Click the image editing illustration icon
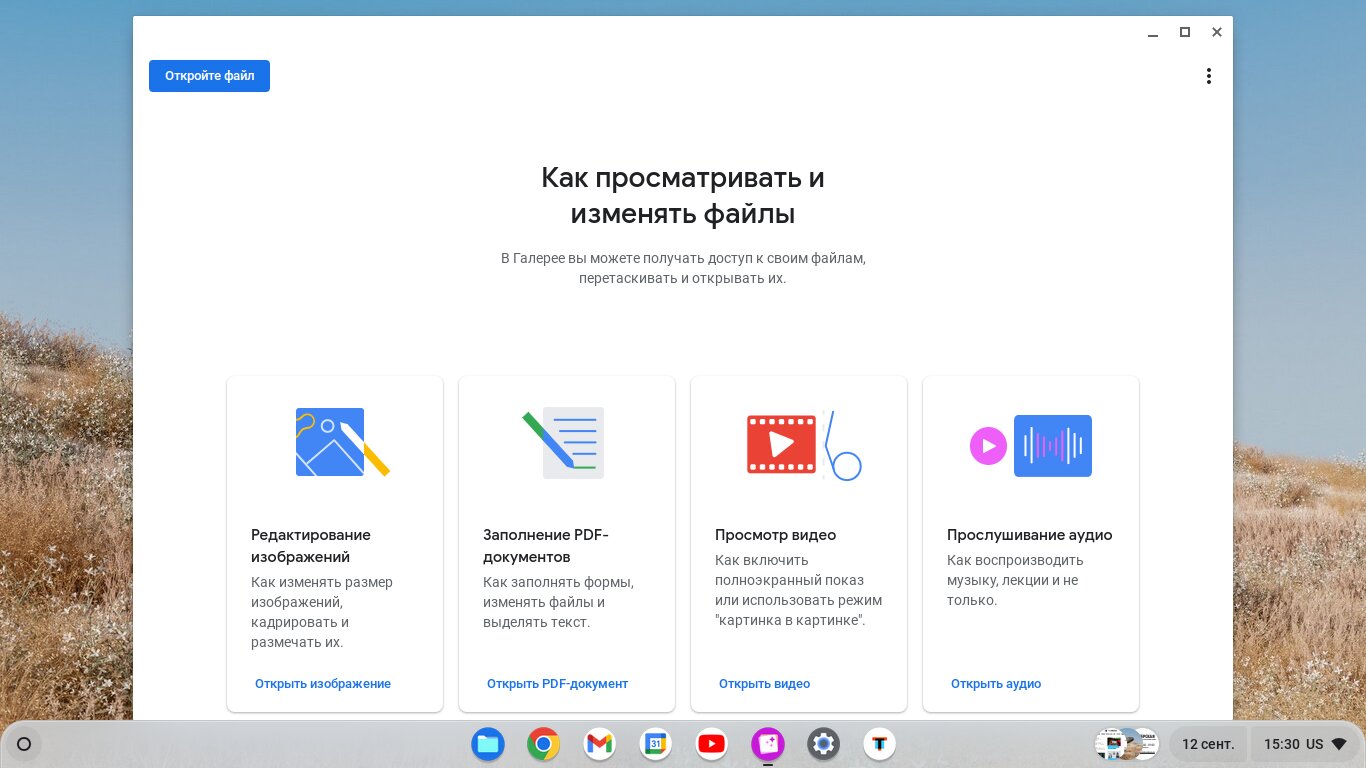 [342, 442]
